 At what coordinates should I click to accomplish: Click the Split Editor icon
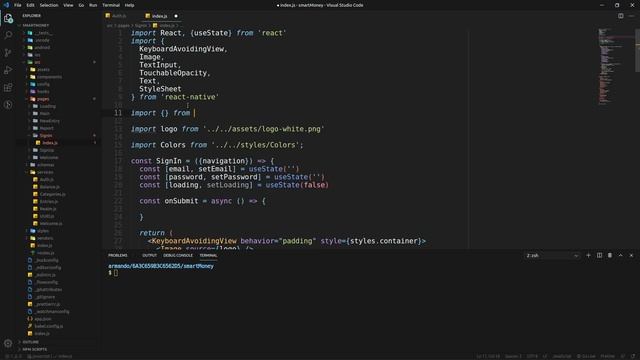620,16
